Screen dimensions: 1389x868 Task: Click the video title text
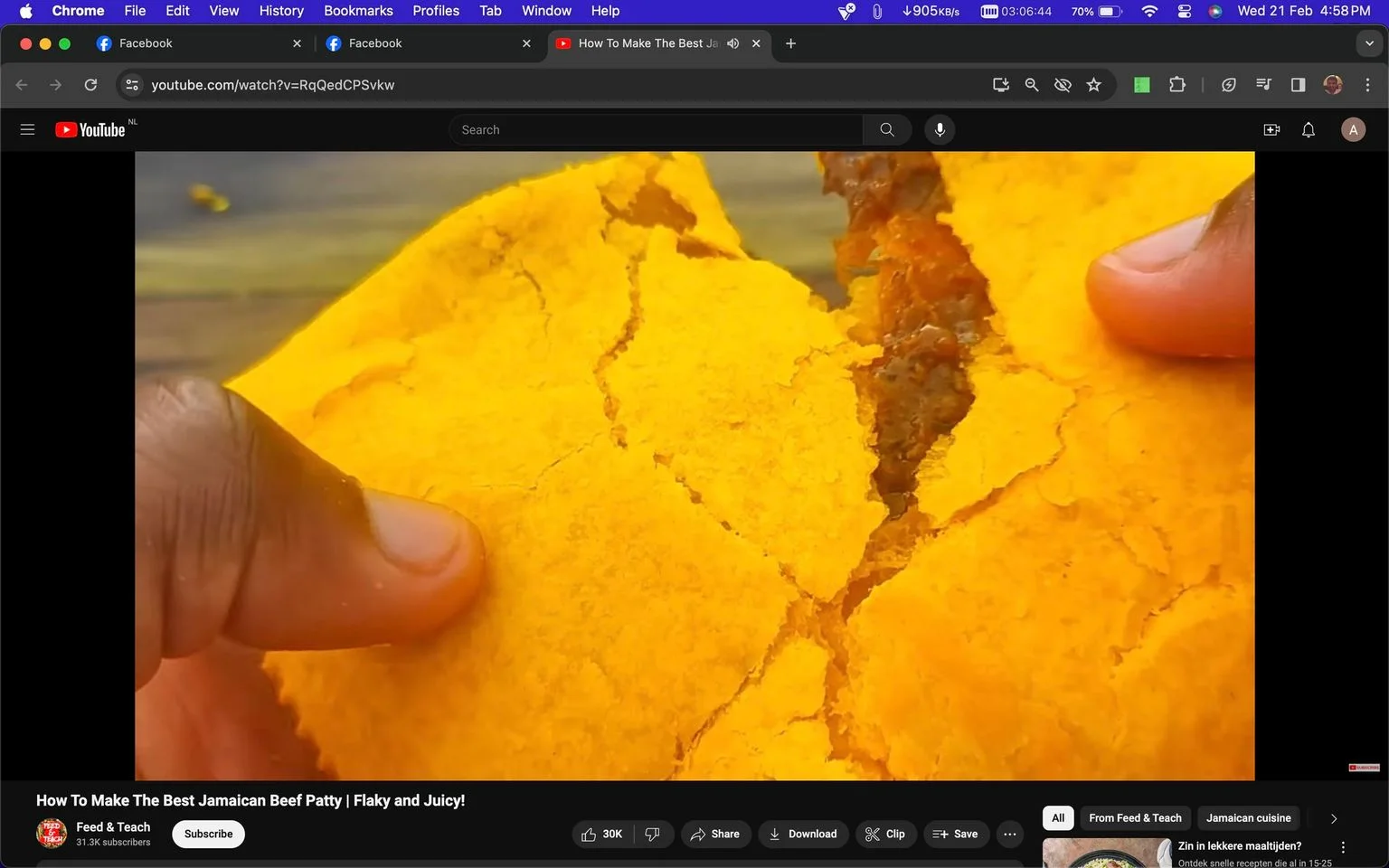250,800
